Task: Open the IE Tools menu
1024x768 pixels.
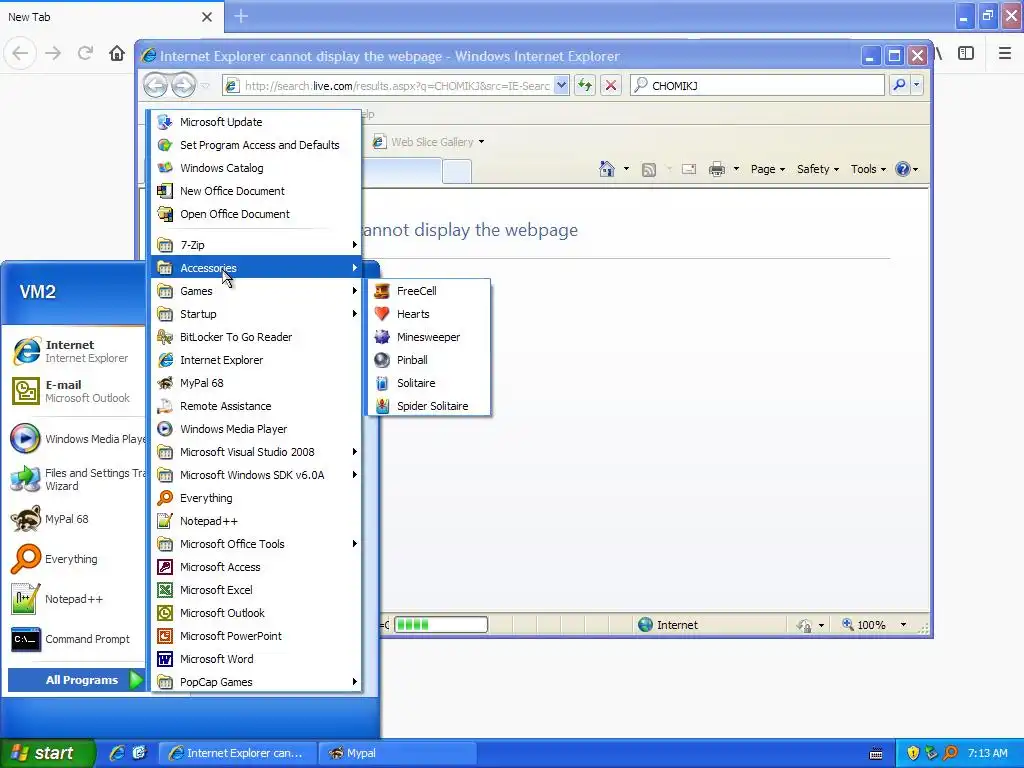Action: [x=868, y=169]
